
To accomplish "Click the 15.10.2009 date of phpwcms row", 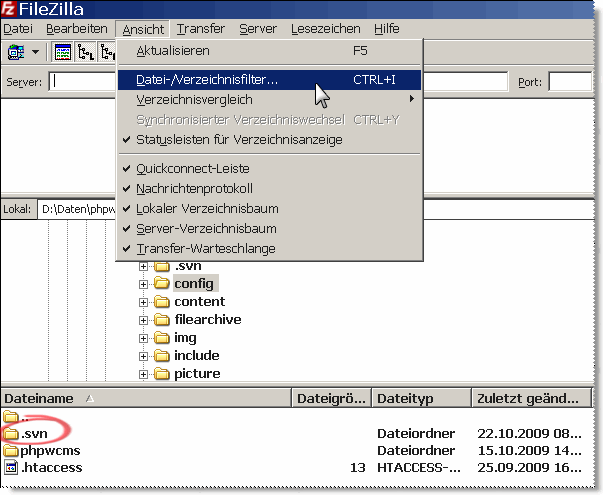I will pos(530,451).
